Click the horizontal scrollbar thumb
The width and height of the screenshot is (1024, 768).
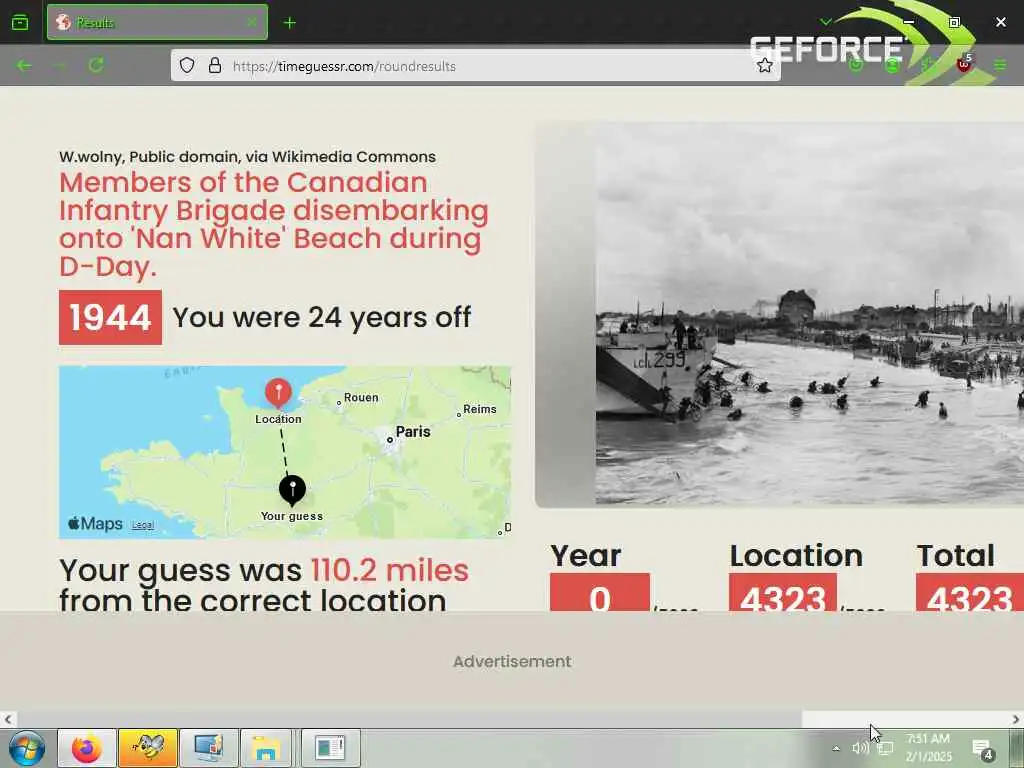409,719
